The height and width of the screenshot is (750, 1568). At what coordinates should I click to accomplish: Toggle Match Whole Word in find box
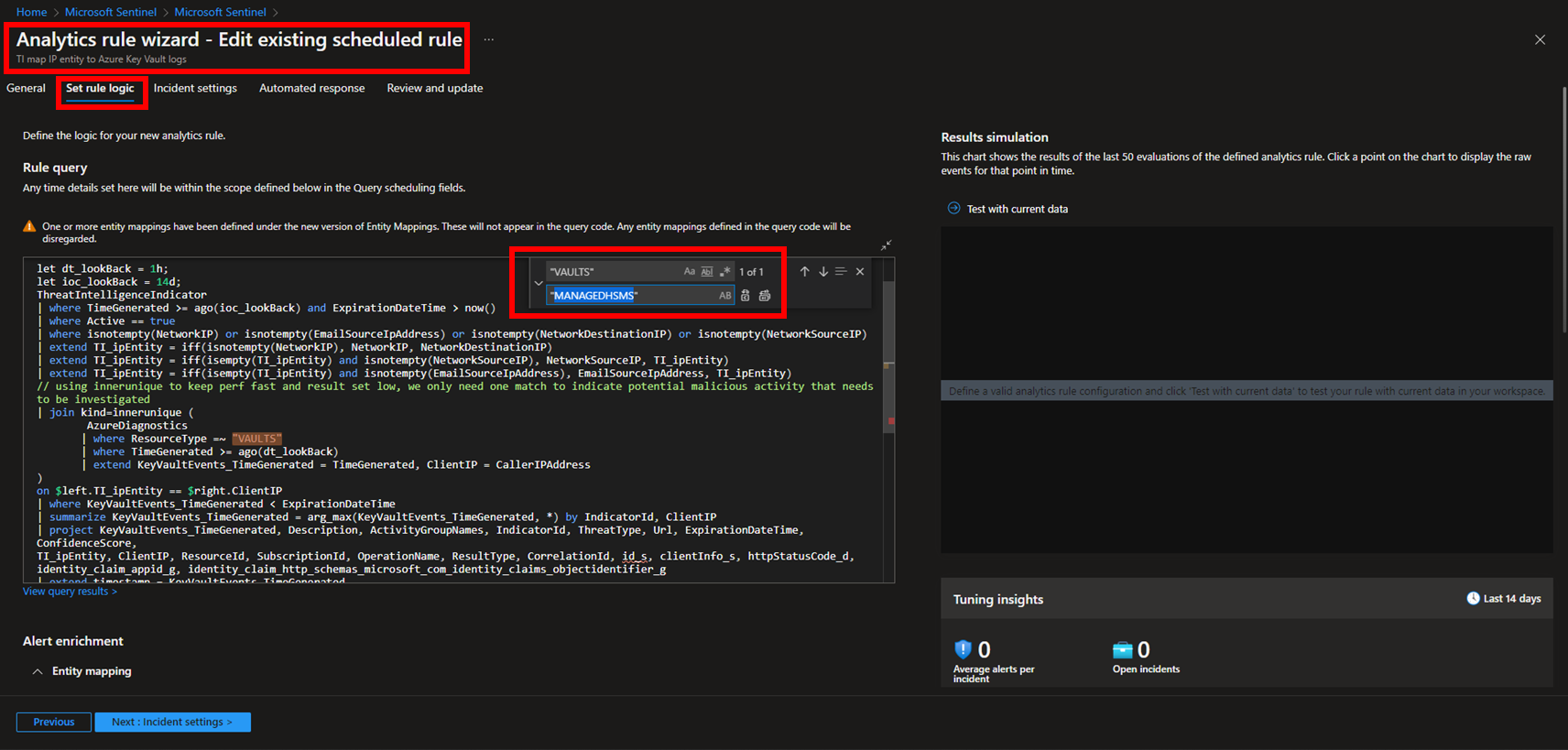pos(707,272)
